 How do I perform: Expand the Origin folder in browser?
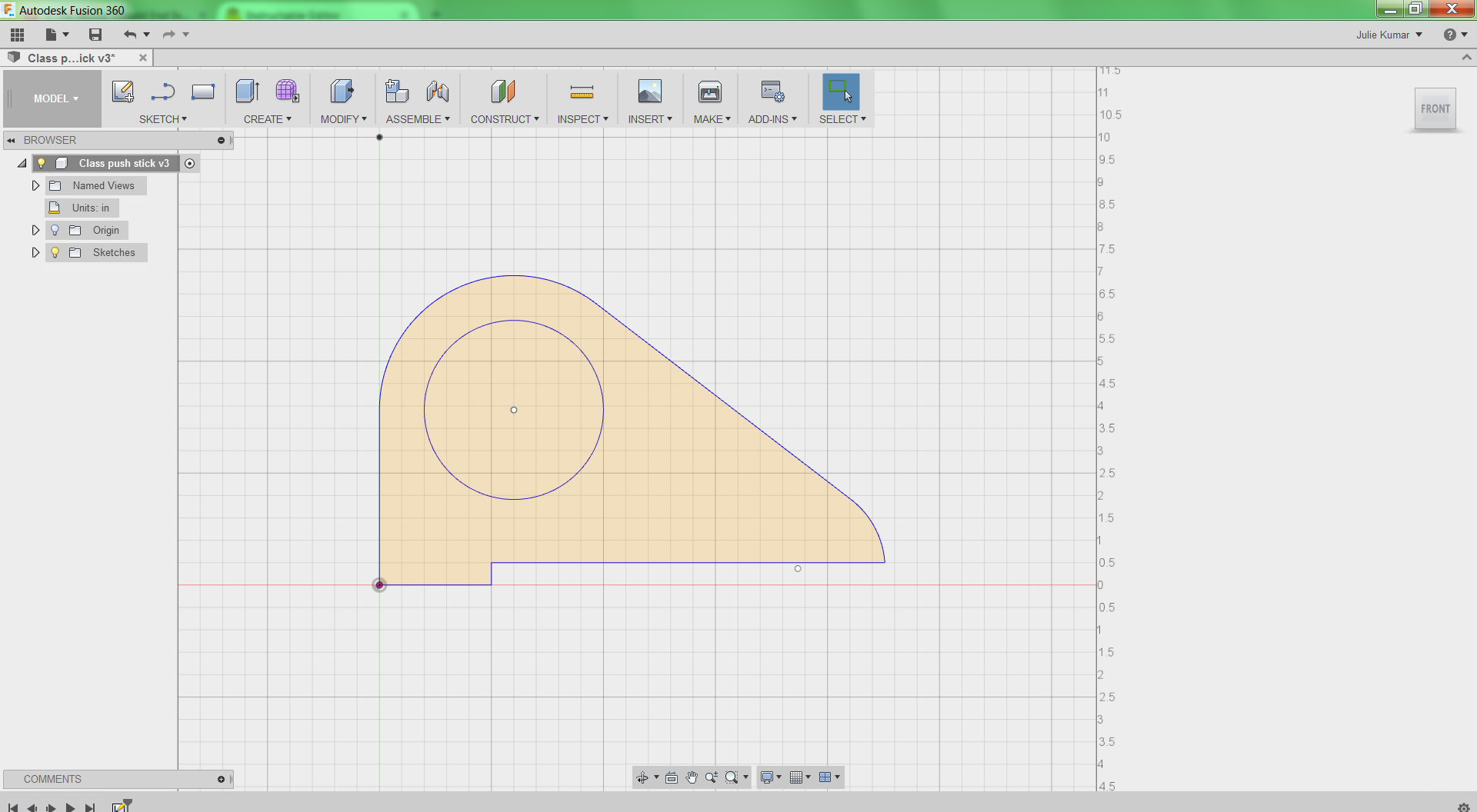click(35, 230)
